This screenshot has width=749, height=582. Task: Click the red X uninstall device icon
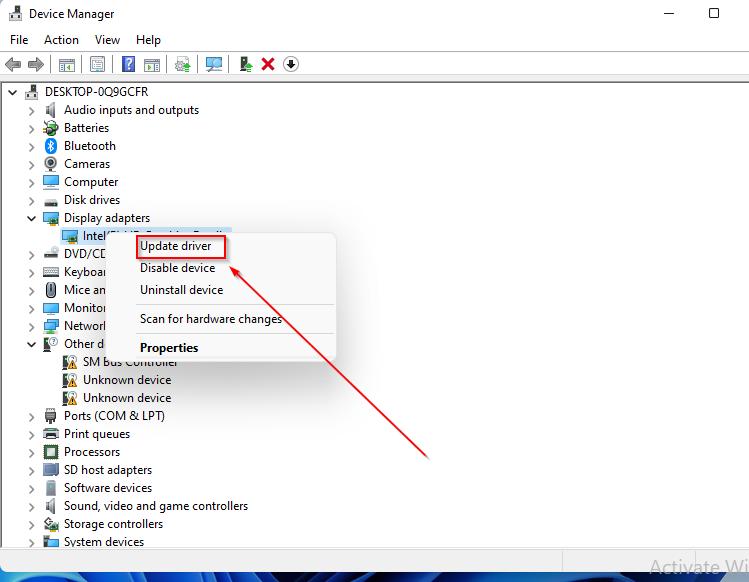(268, 64)
